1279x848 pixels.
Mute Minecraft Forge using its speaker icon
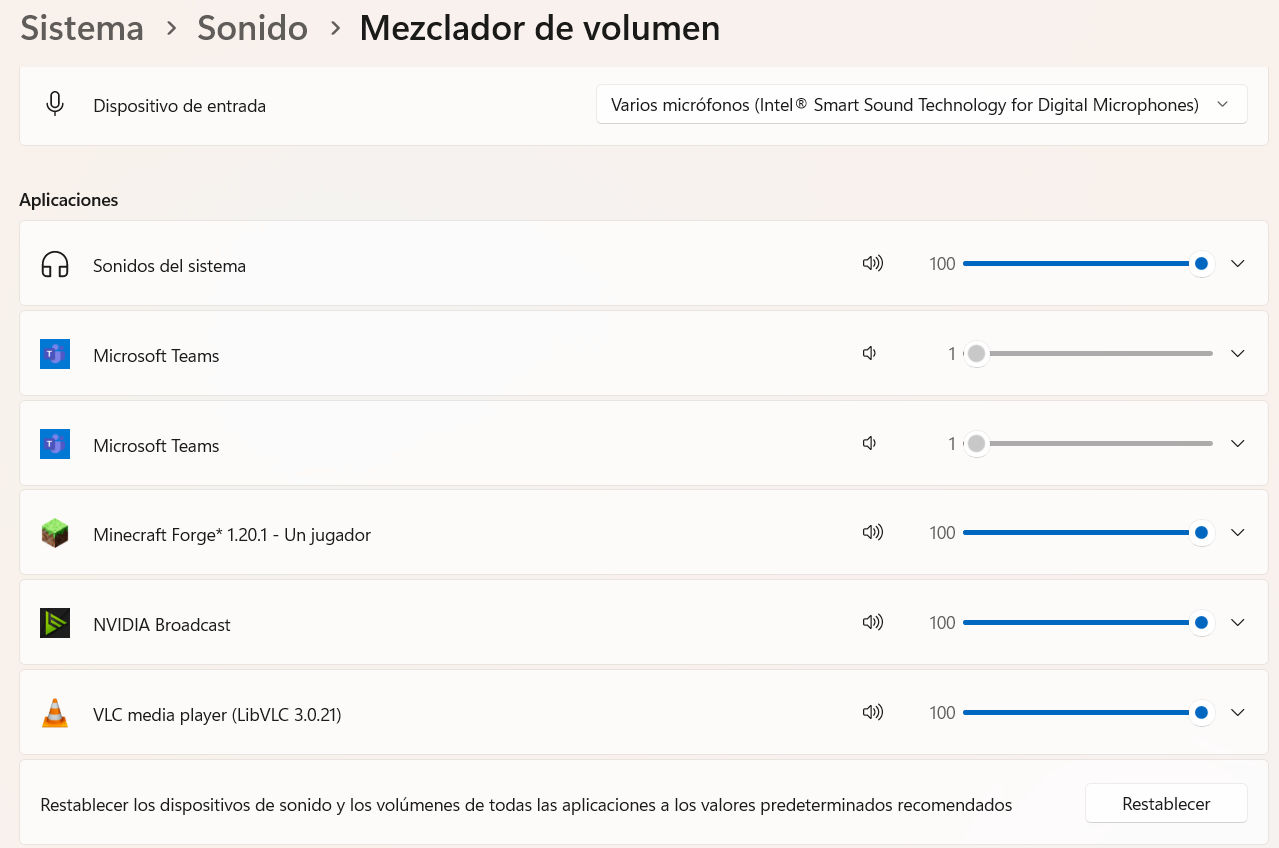(x=873, y=532)
